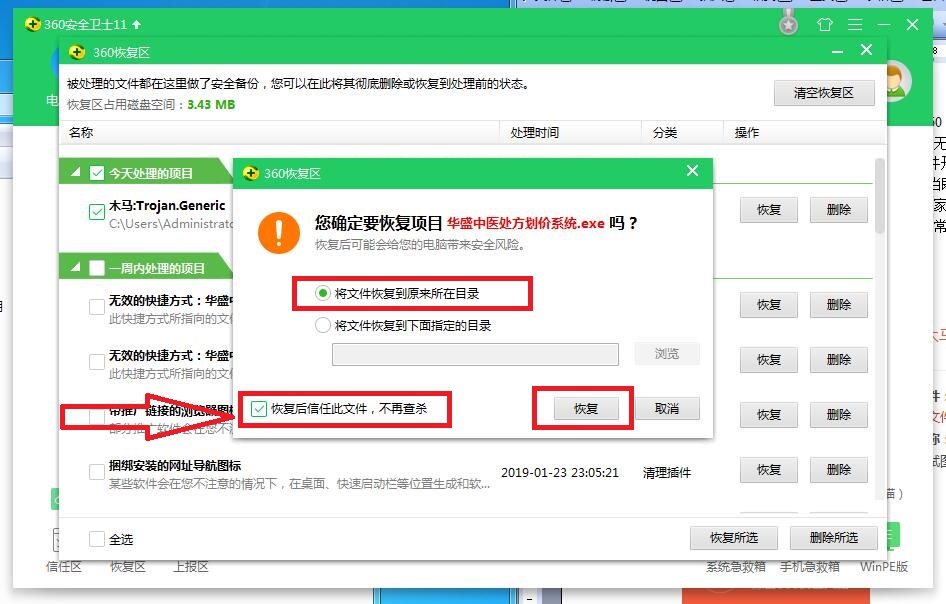Open 手机急救箱 in the main window
Image resolution: width=946 pixels, height=604 pixels.
[x=810, y=567]
